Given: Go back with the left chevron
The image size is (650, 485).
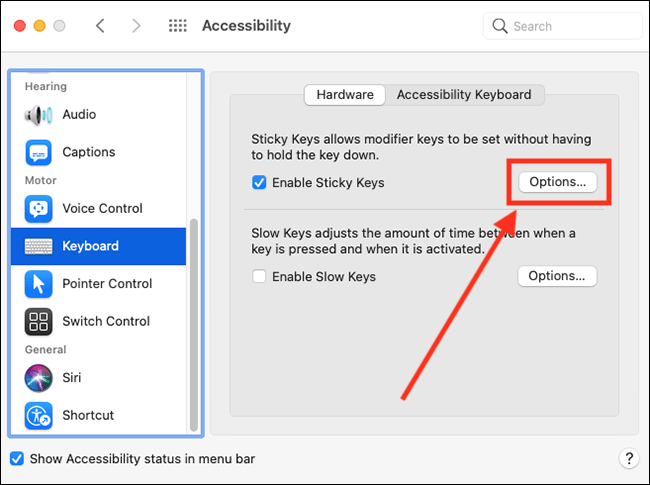Looking at the screenshot, I should (x=100, y=26).
